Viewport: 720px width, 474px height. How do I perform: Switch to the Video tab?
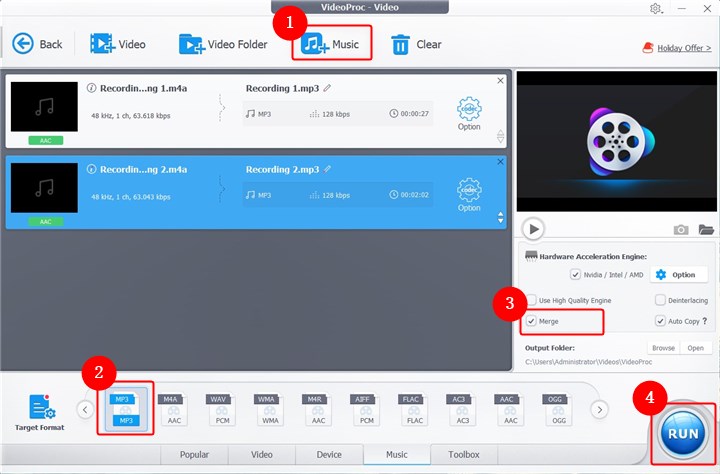[x=262, y=454]
